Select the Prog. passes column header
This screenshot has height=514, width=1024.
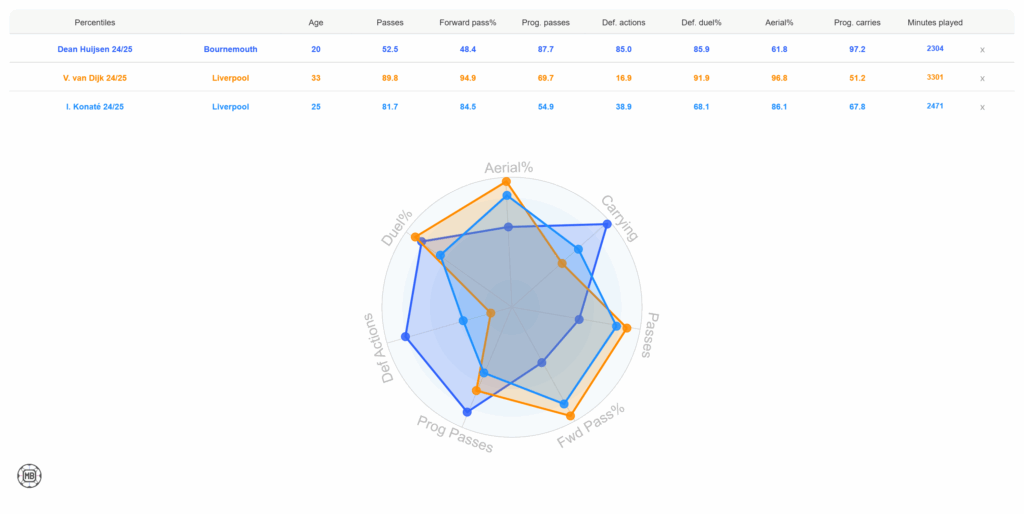click(x=546, y=22)
